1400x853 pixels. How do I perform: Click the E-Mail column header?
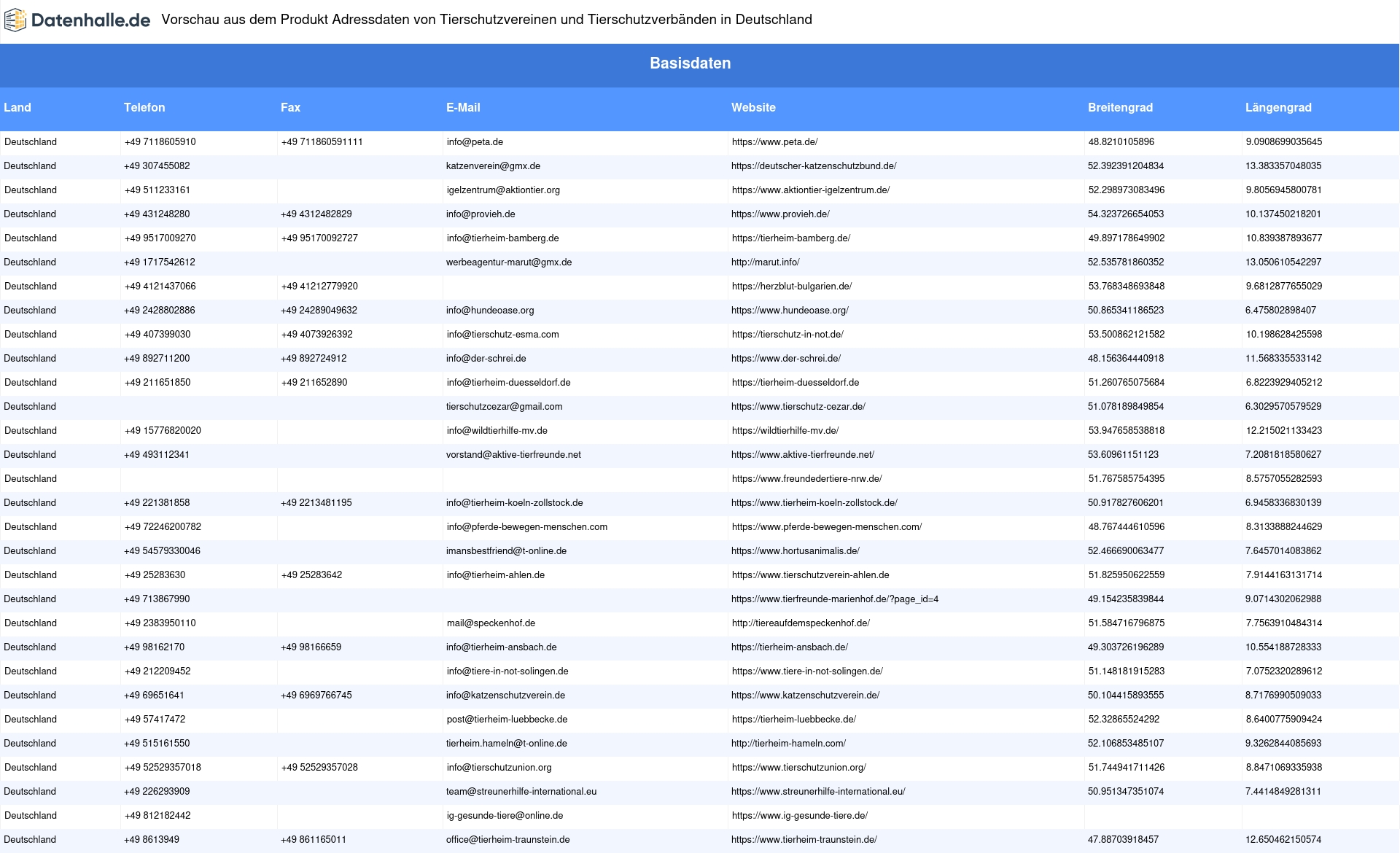[x=463, y=107]
